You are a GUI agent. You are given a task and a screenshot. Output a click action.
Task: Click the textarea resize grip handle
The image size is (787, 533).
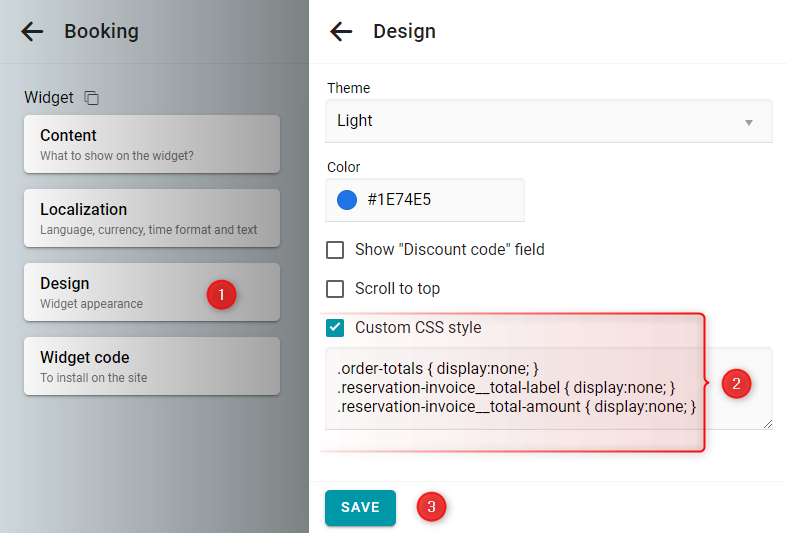point(768,425)
